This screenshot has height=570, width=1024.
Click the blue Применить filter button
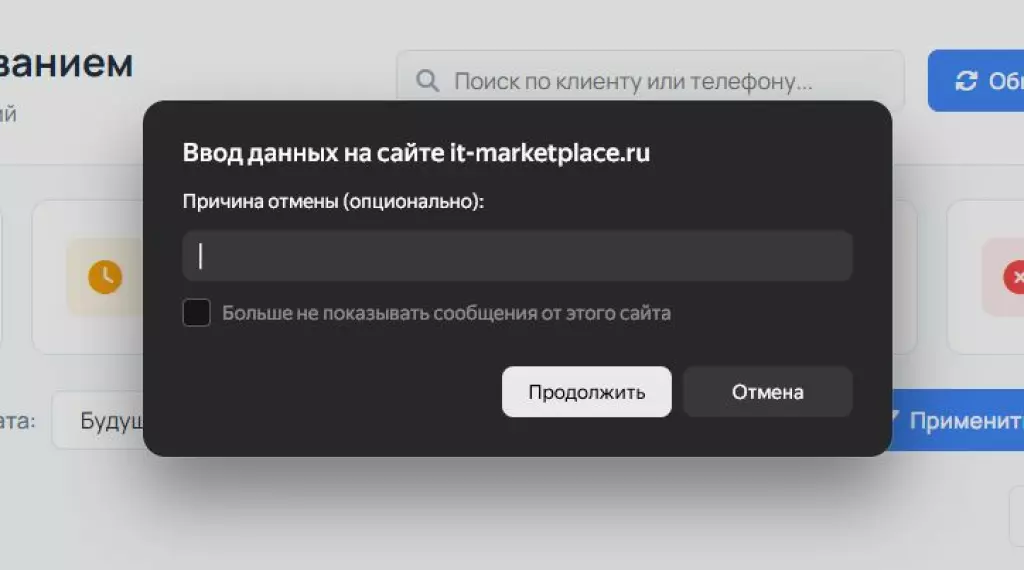[x=960, y=420]
